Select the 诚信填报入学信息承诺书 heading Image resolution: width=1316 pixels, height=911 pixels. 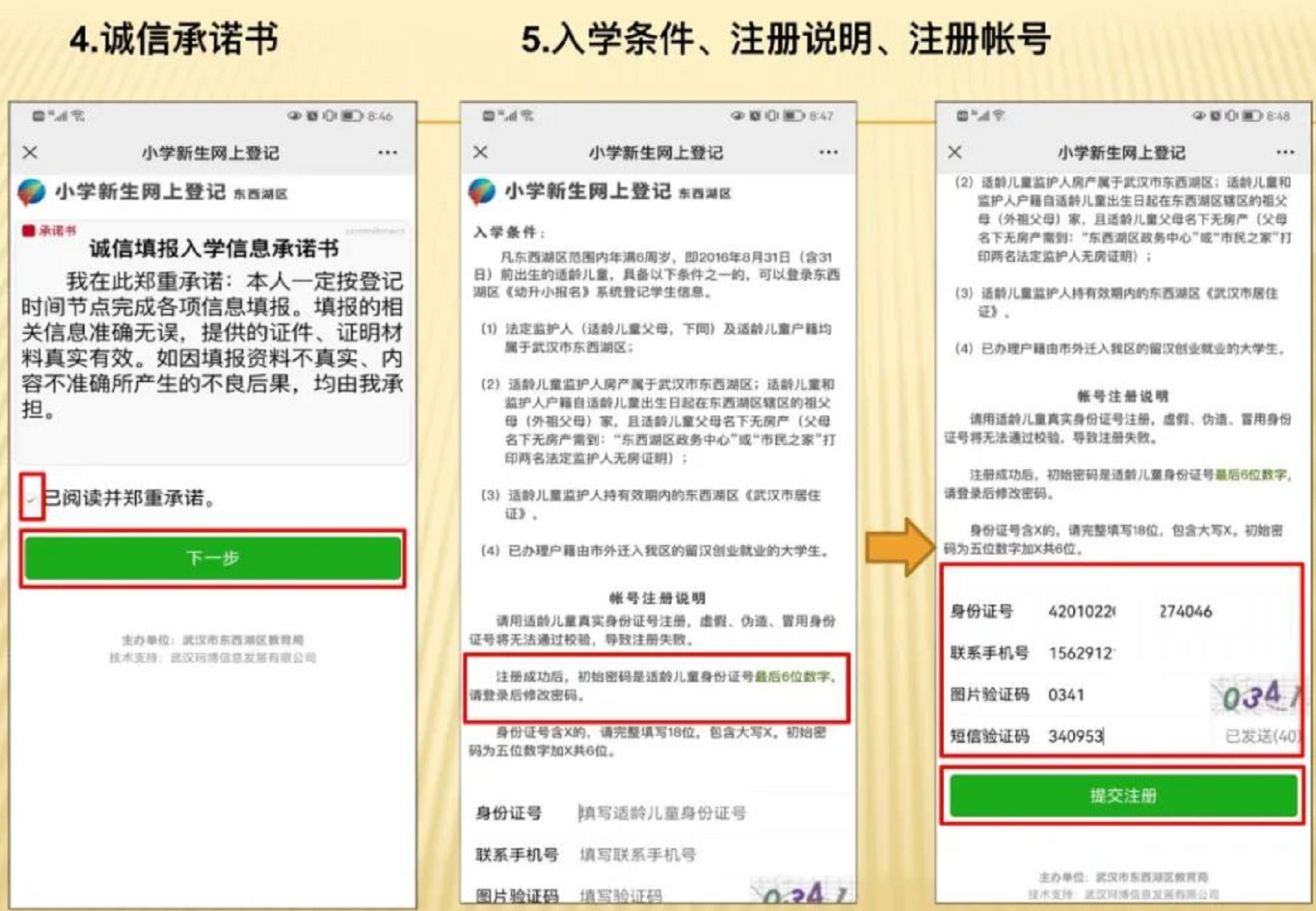(214, 249)
